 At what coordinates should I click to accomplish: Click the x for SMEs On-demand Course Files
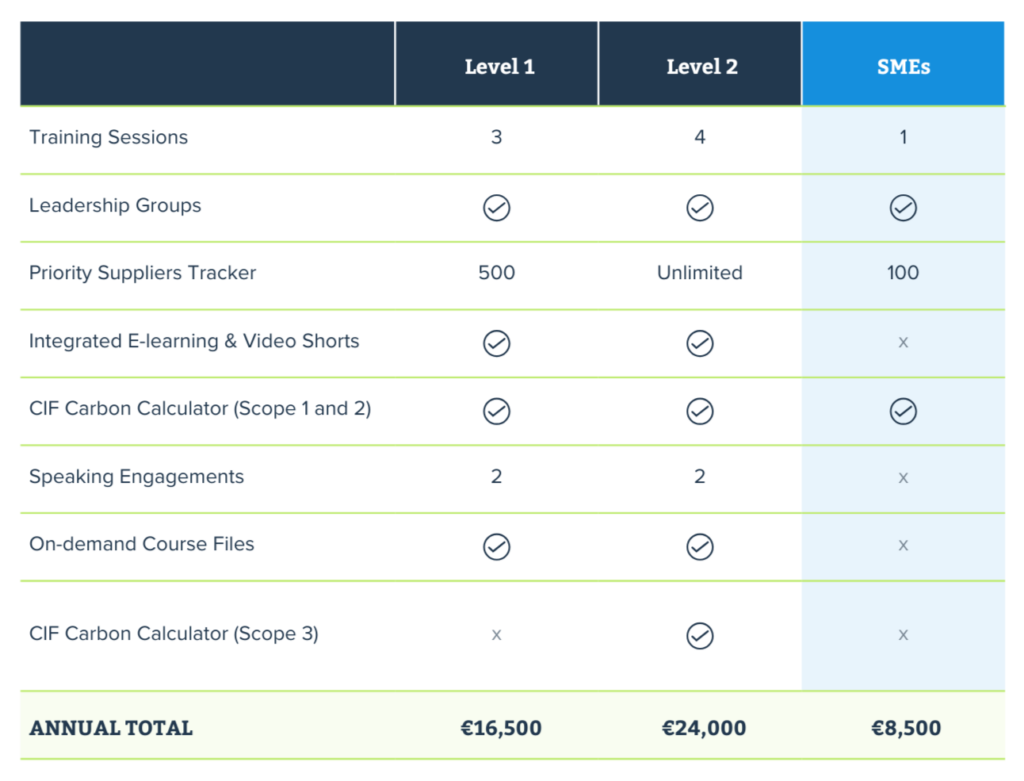point(903,545)
